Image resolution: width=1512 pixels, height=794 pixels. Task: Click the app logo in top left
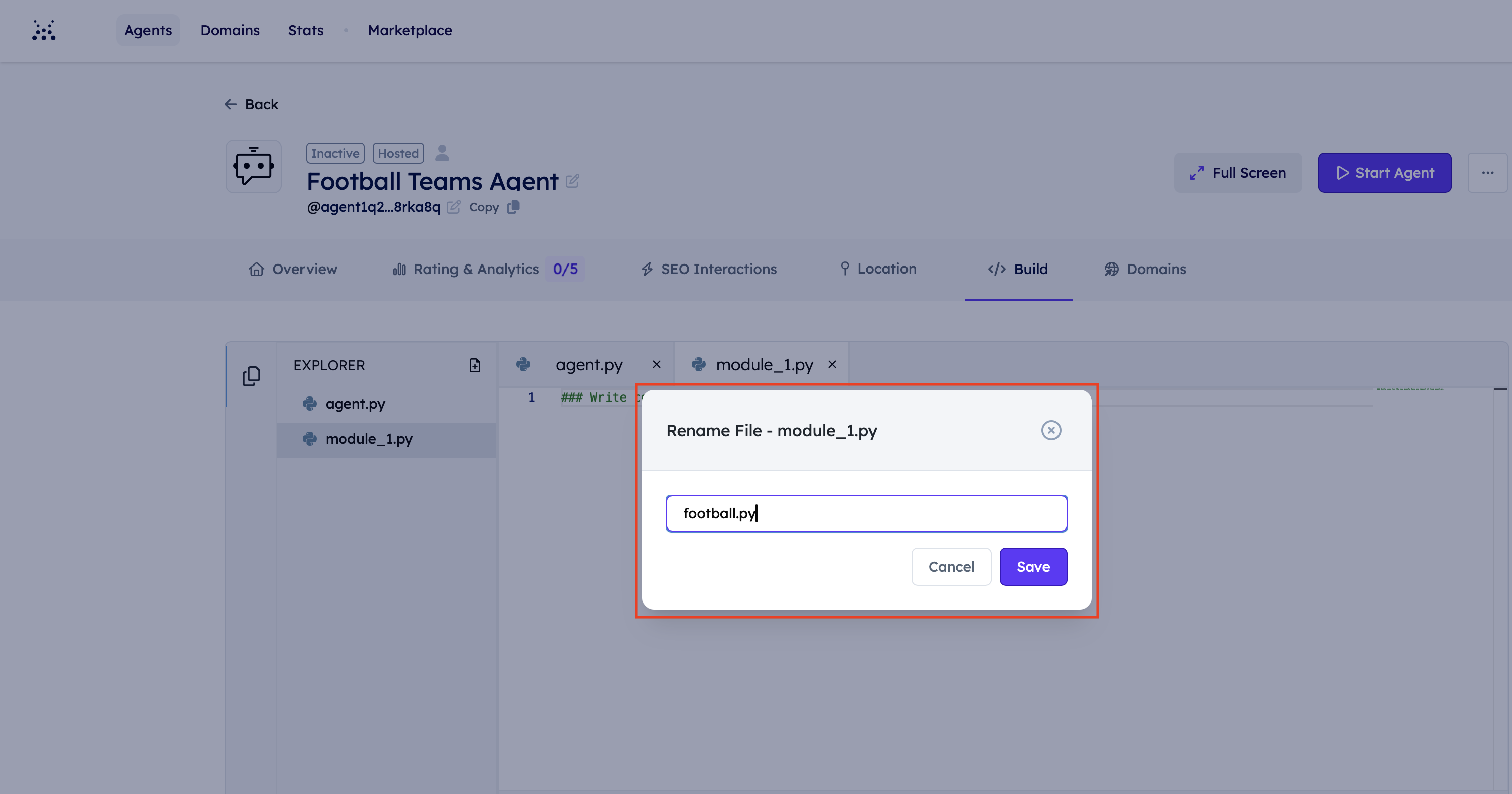44,31
